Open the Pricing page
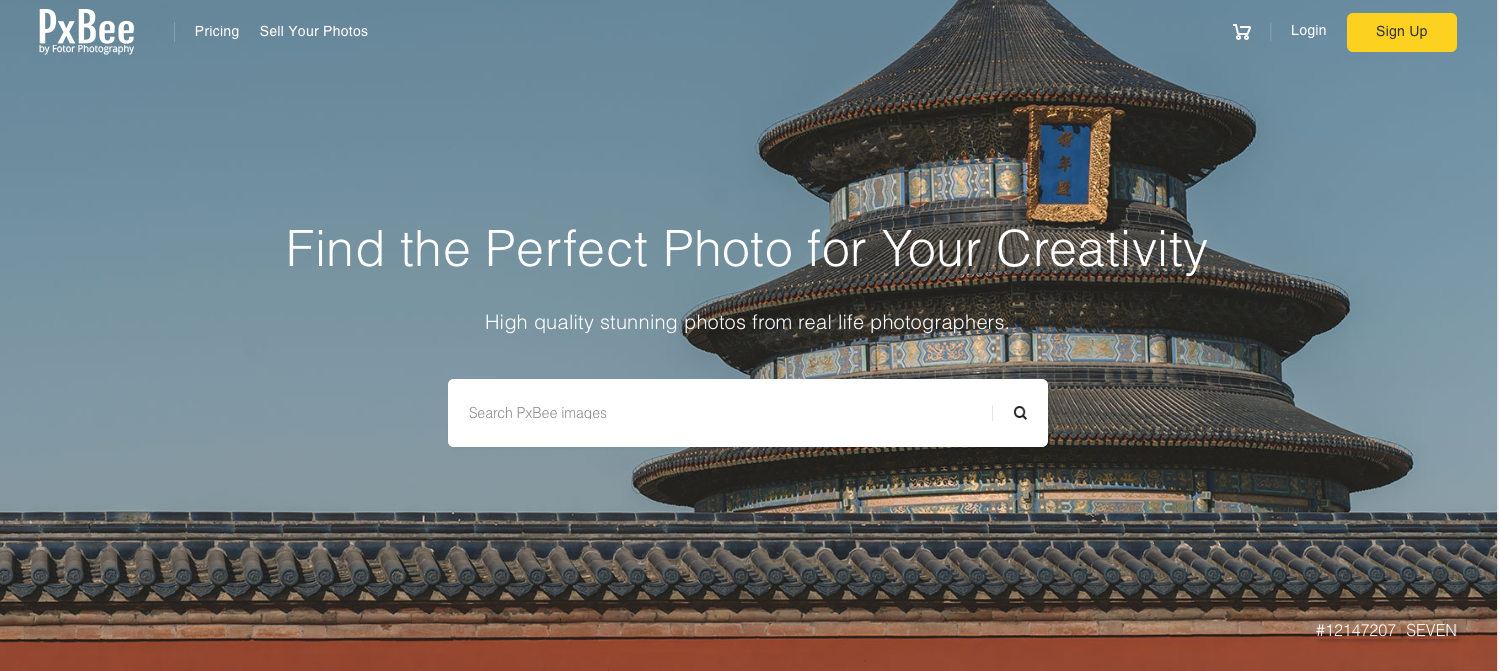 (x=217, y=31)
